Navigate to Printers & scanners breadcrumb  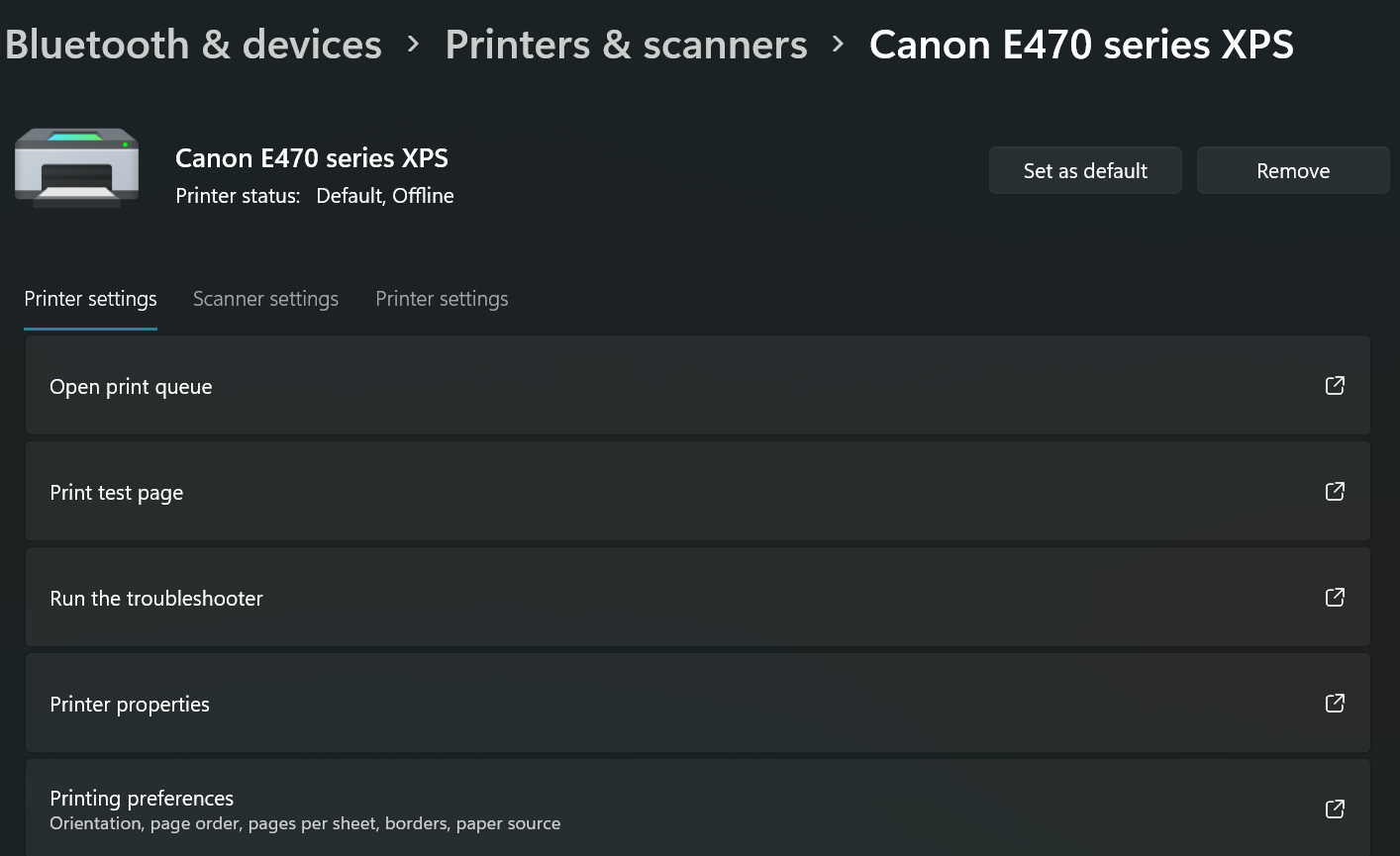coord(626,45)
